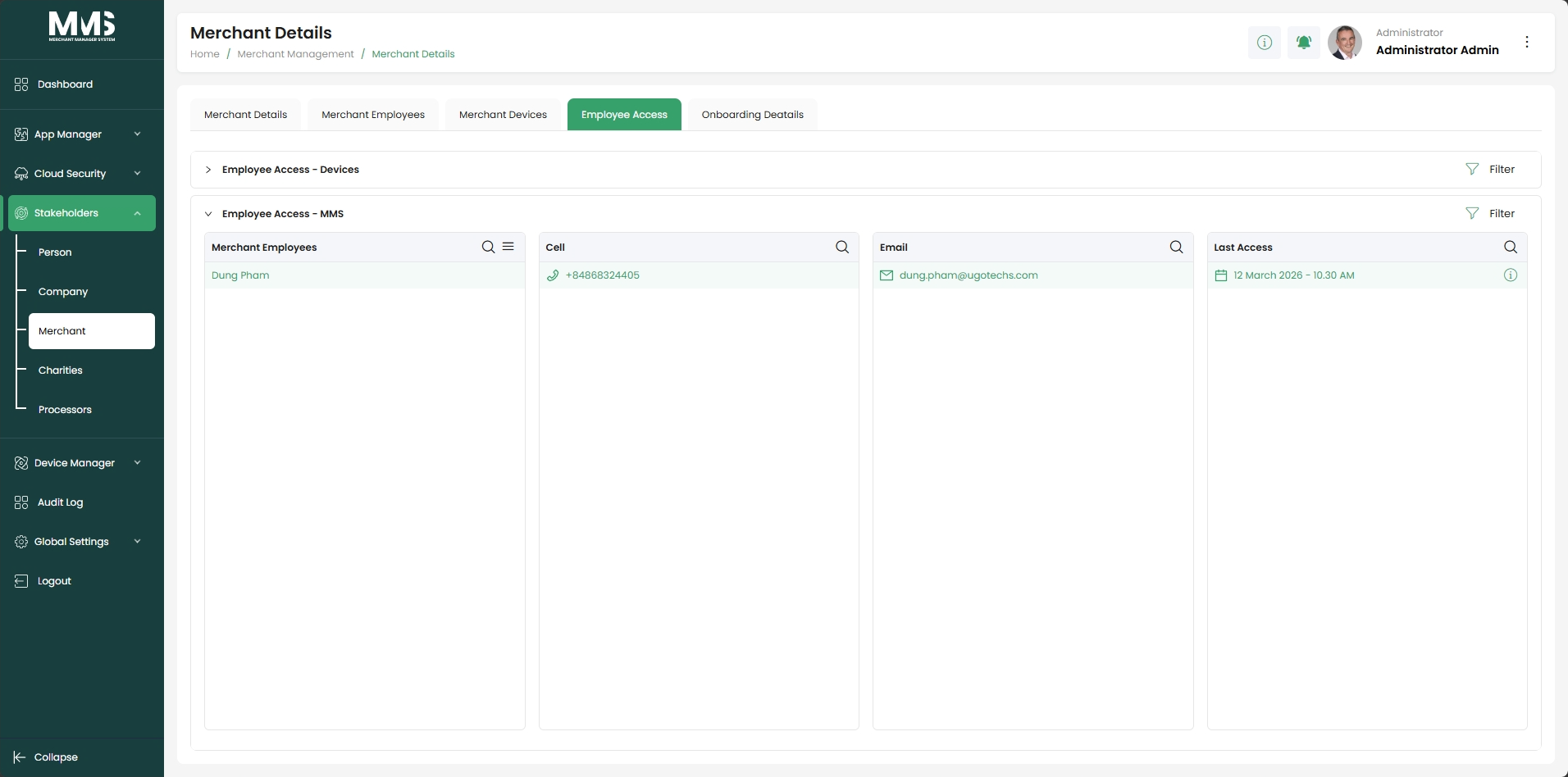Click the Cloud Security icon
This screenshot has width=1568, height=777.
click(x=21, y=174)
